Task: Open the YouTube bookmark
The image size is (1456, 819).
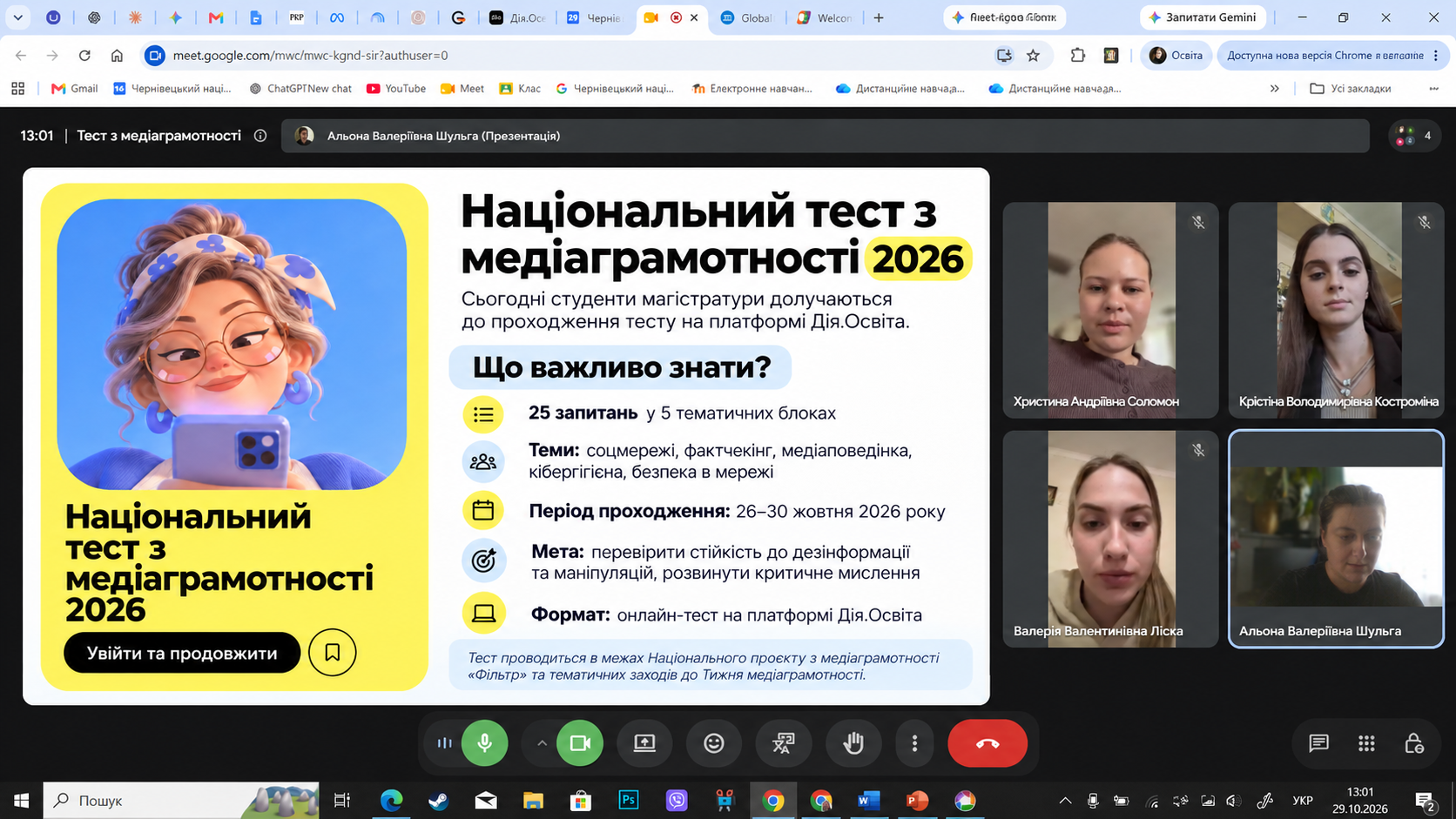Action: point(397,89)
